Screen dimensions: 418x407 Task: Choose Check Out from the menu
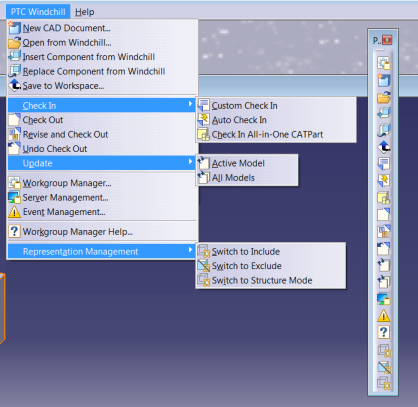(102, 120)
